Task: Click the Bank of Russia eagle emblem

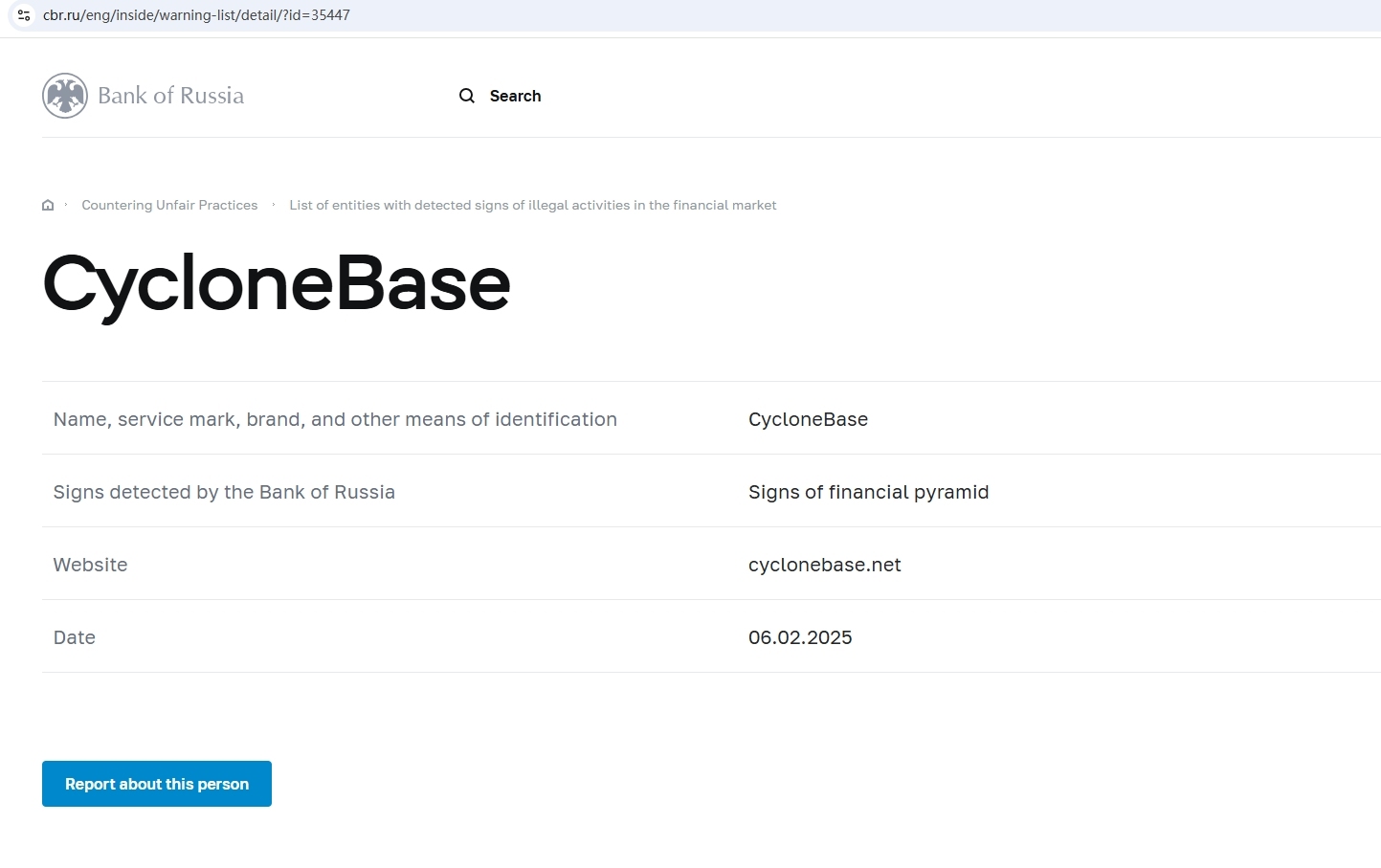Action: click(65, 96)
